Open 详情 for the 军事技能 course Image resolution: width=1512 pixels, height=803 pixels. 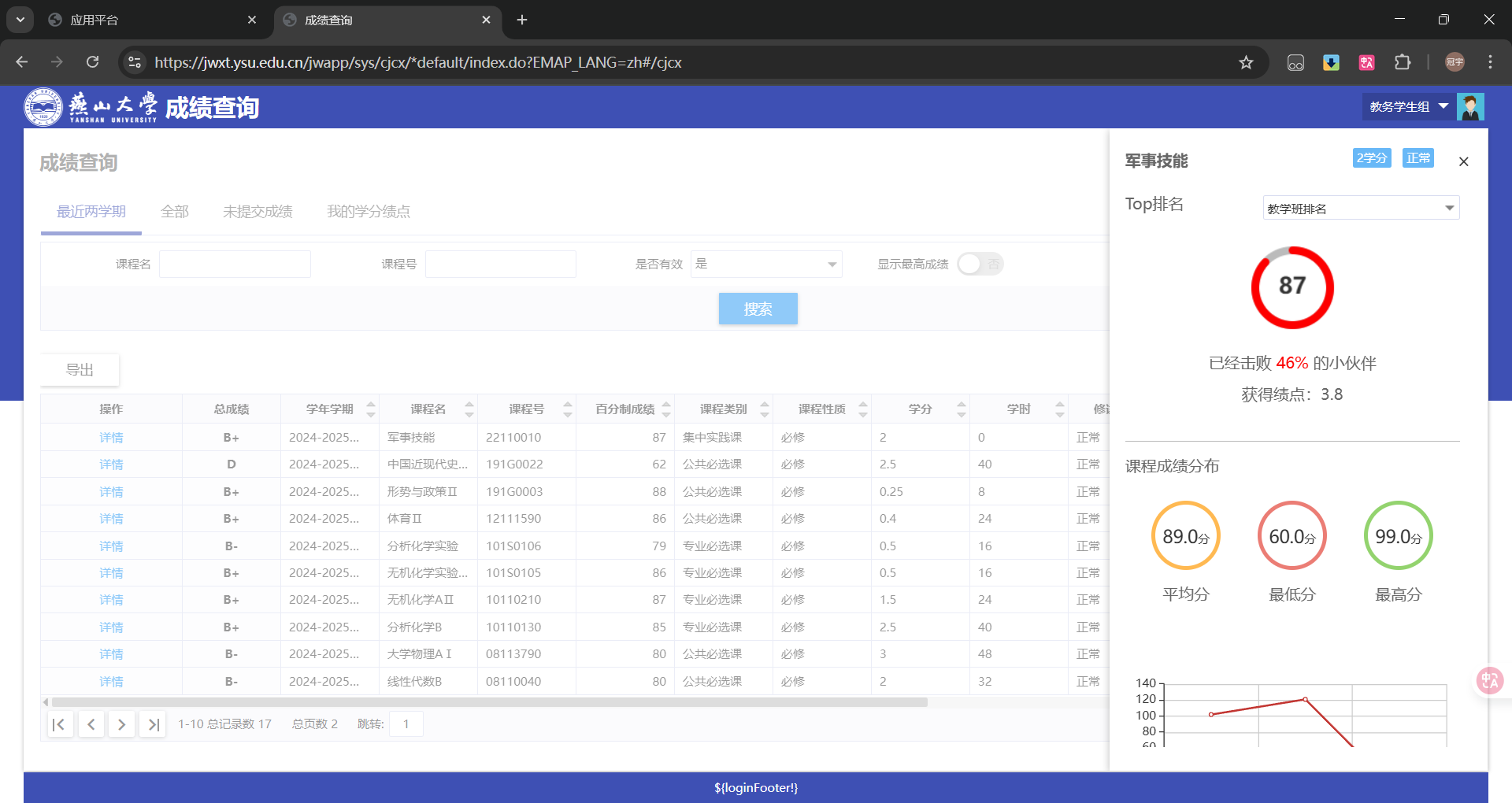tap(111, 437)
